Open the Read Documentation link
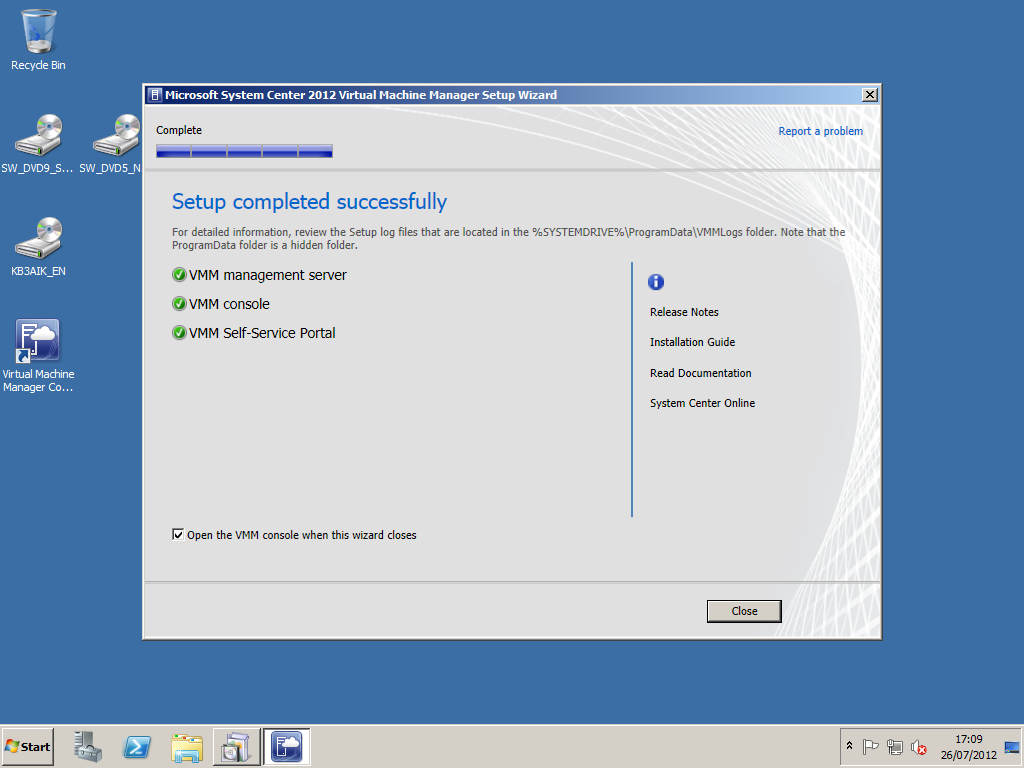 [x=700, y=373]
